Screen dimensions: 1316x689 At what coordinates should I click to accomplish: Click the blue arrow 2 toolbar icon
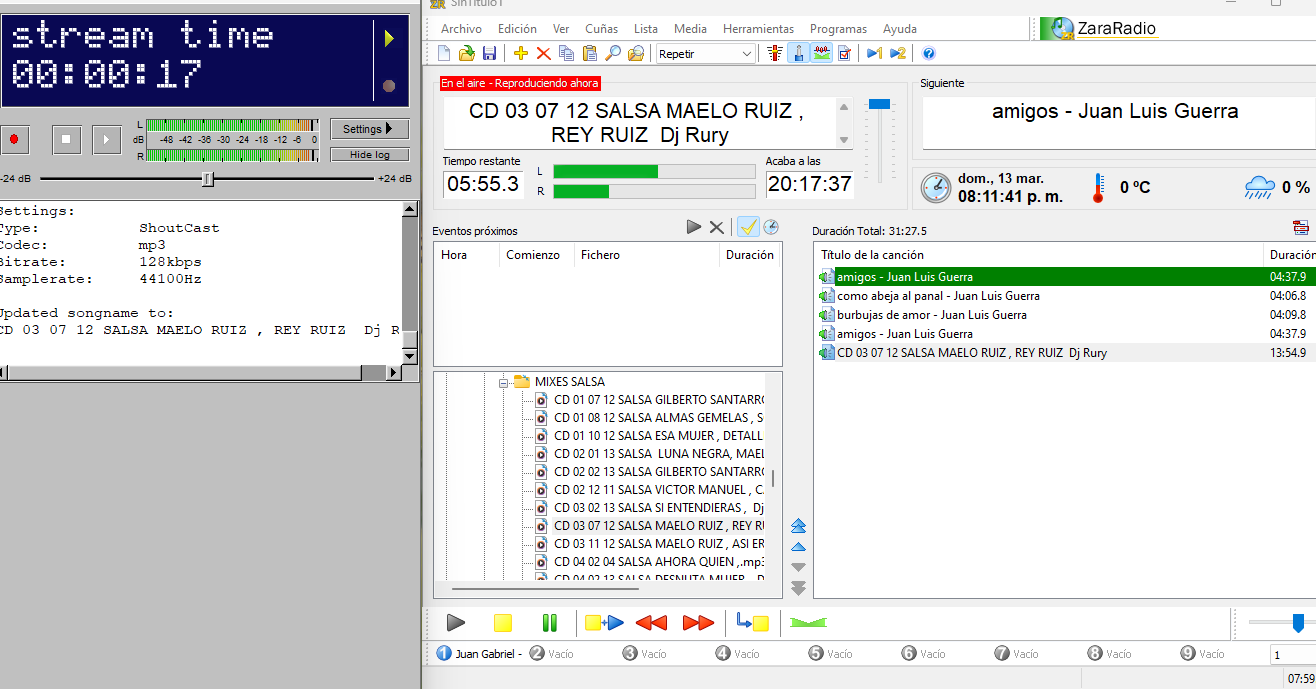[898, 53]
